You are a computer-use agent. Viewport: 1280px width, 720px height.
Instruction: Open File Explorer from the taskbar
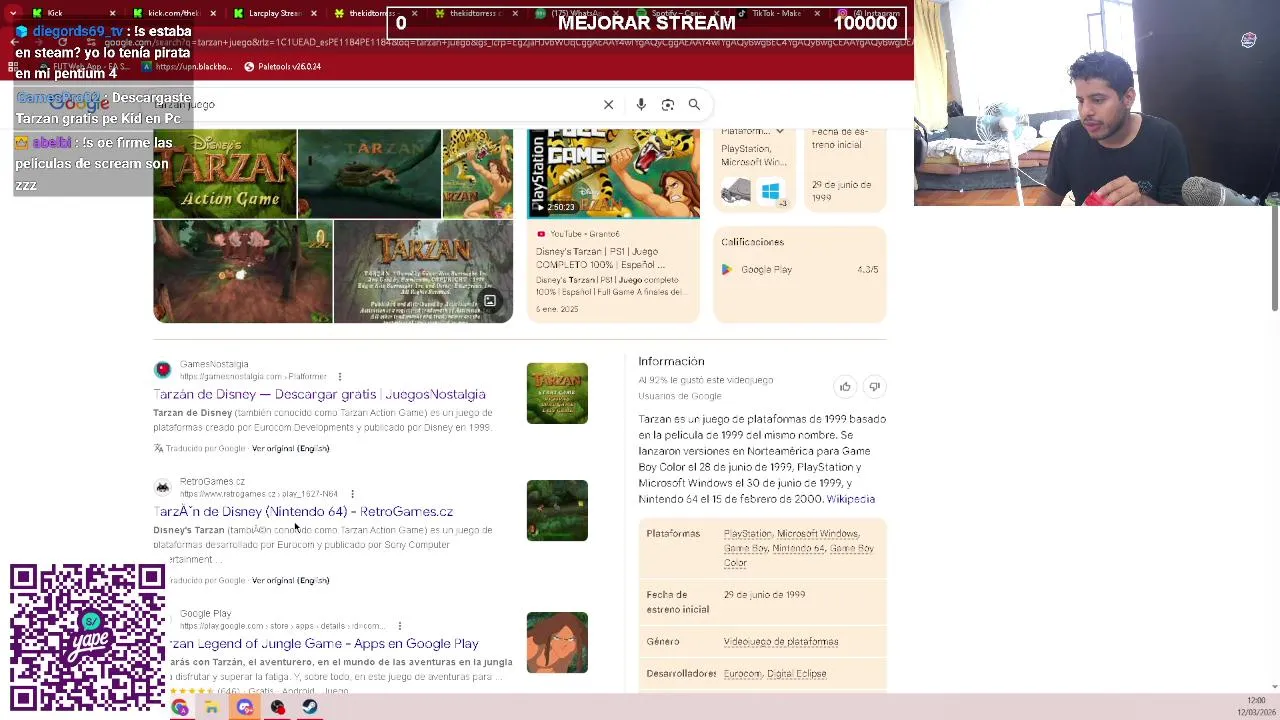pyautogui.click(x=212, y=707)
